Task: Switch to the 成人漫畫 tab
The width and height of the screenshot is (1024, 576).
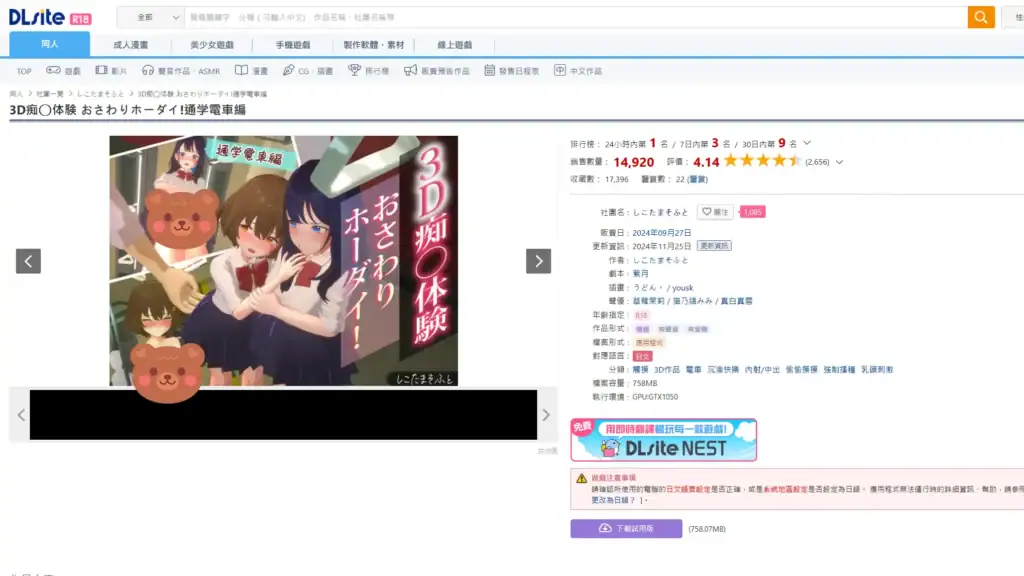Action: pos(131,45)
